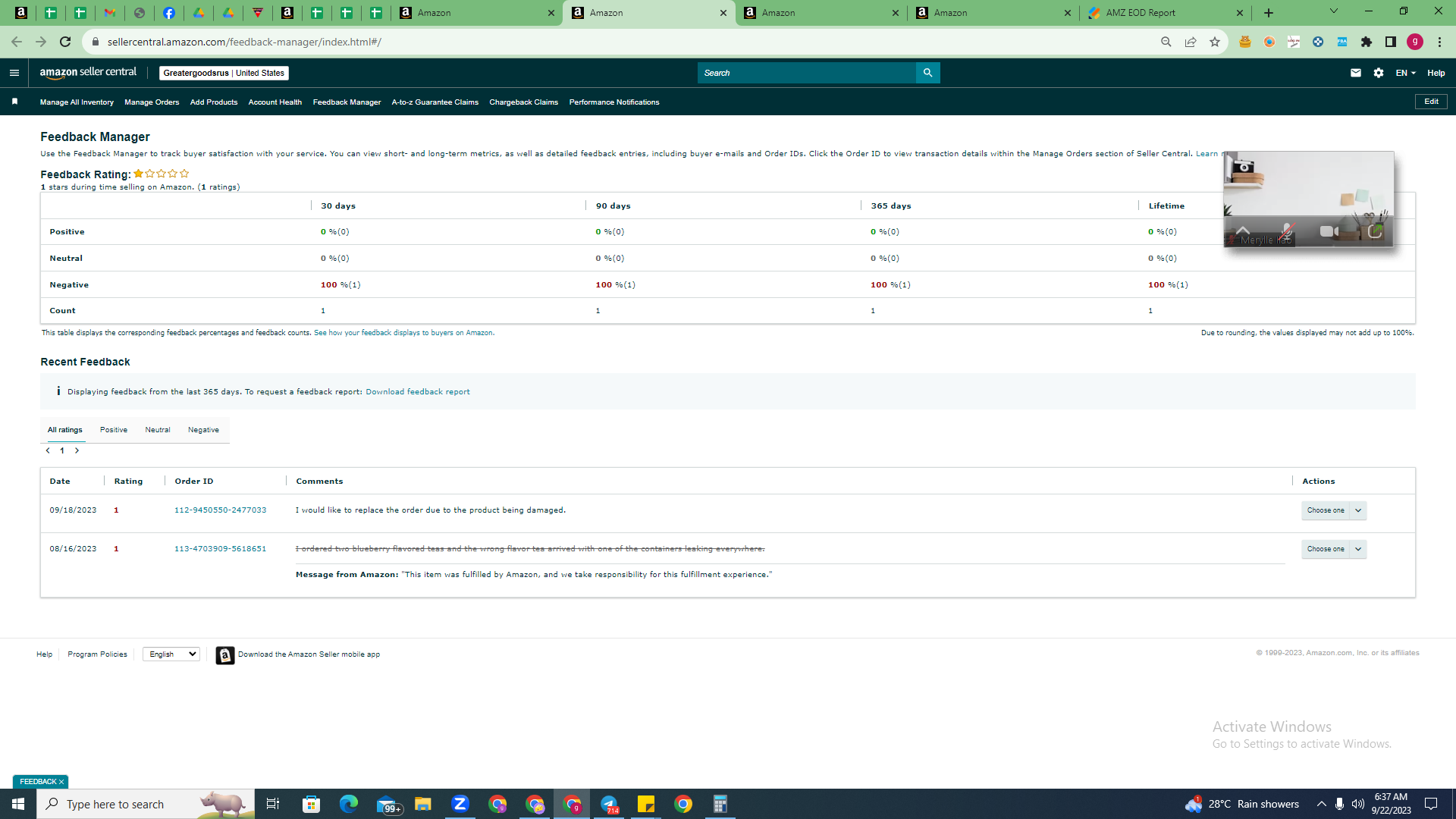Switch to the Positive feedback tab
The image size is (1456, 819).
(114, 430)
